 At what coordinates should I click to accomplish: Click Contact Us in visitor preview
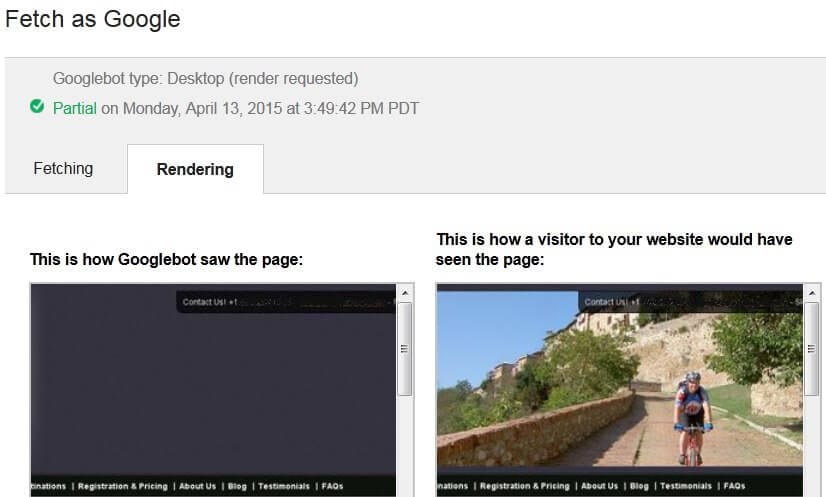point(606,302)
